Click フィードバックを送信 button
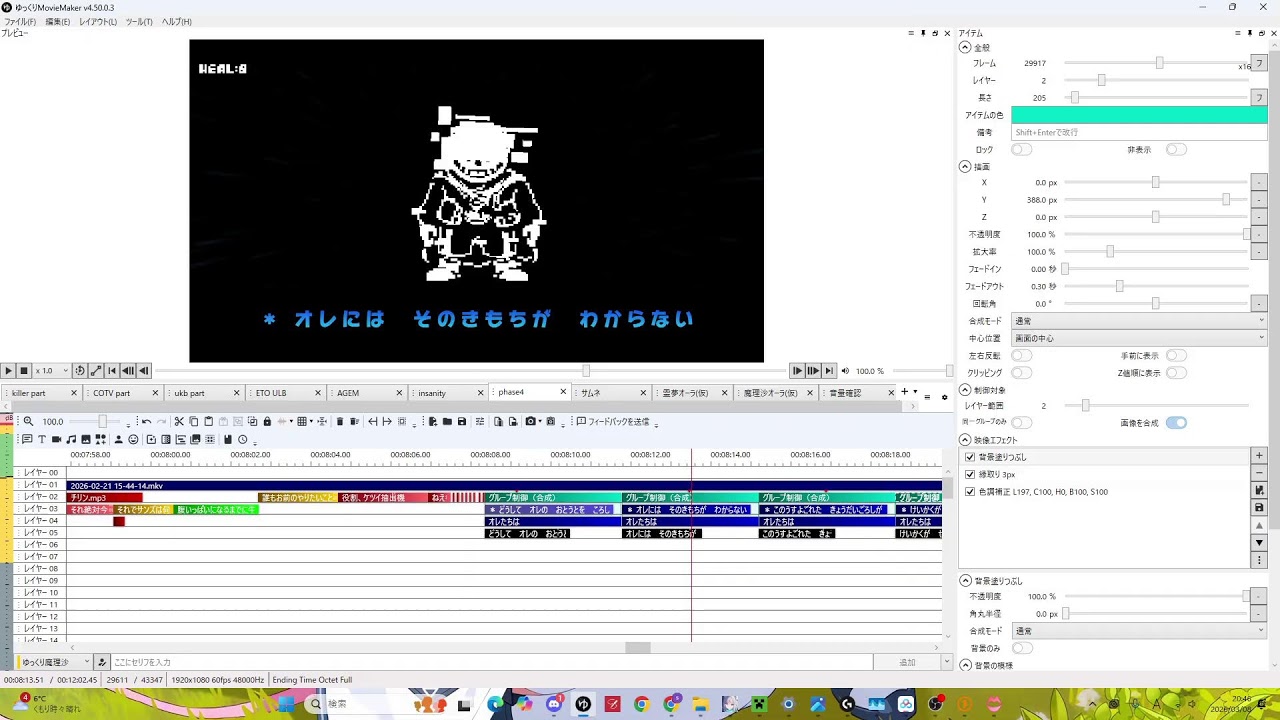The height and width of the screenshot is (720, 1280). pos(612,421)
